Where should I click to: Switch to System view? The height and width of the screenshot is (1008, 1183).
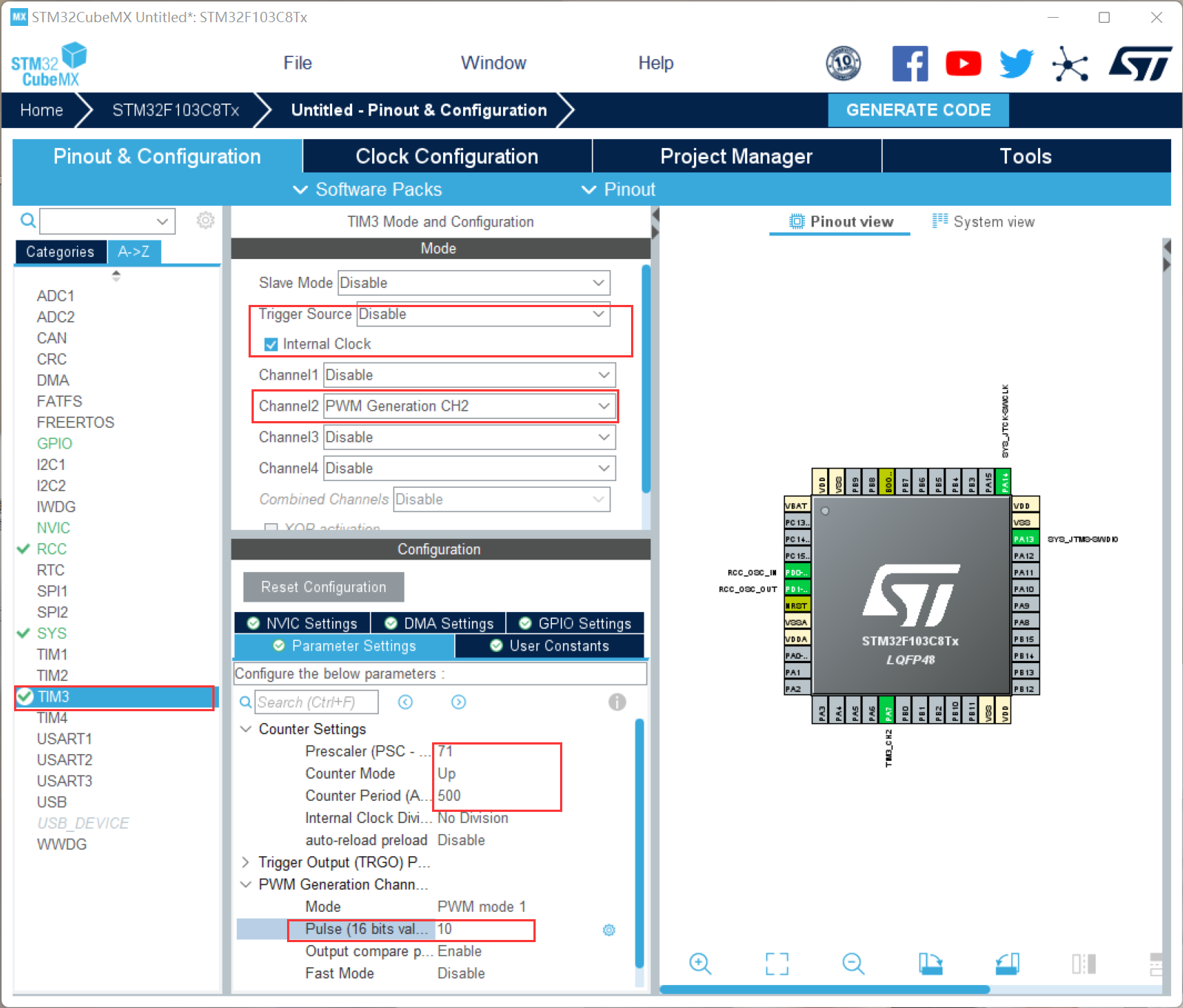(984, 221)
